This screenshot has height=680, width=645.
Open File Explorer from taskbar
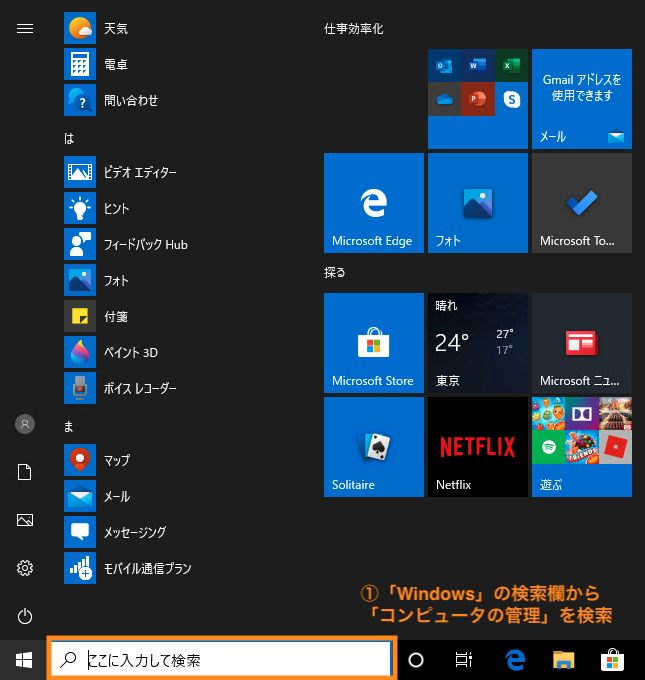click(x=563, y=660)
